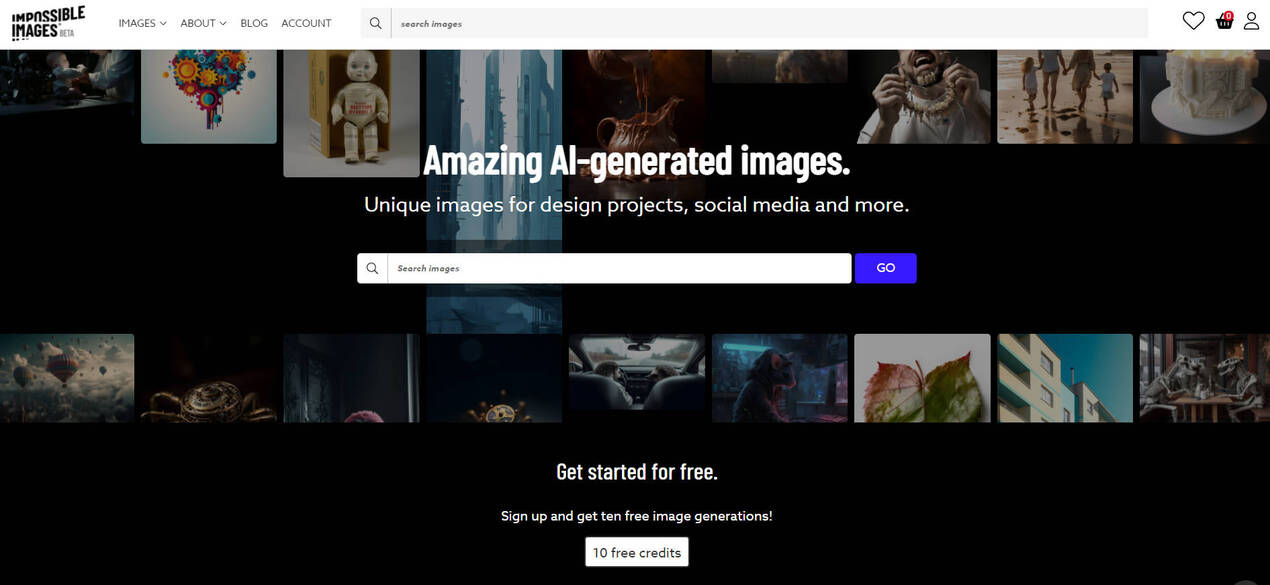Click the 10 free credits button
Image resolution: width=1270 pixels, height=585 pixels.
(637, 552)
